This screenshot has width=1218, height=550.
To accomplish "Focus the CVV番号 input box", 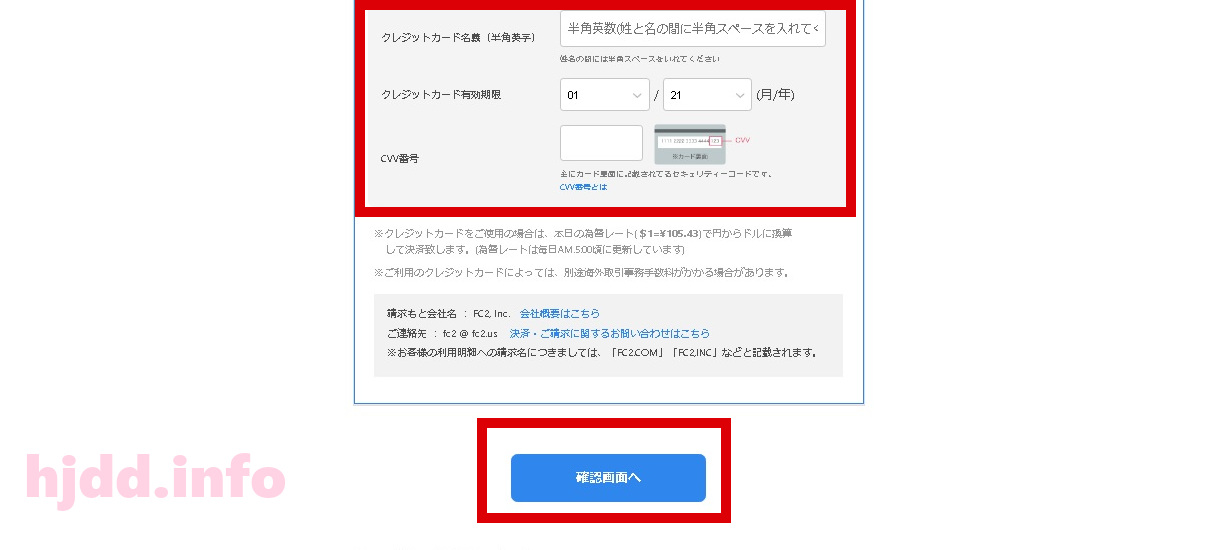I will (x=601, y=143).
